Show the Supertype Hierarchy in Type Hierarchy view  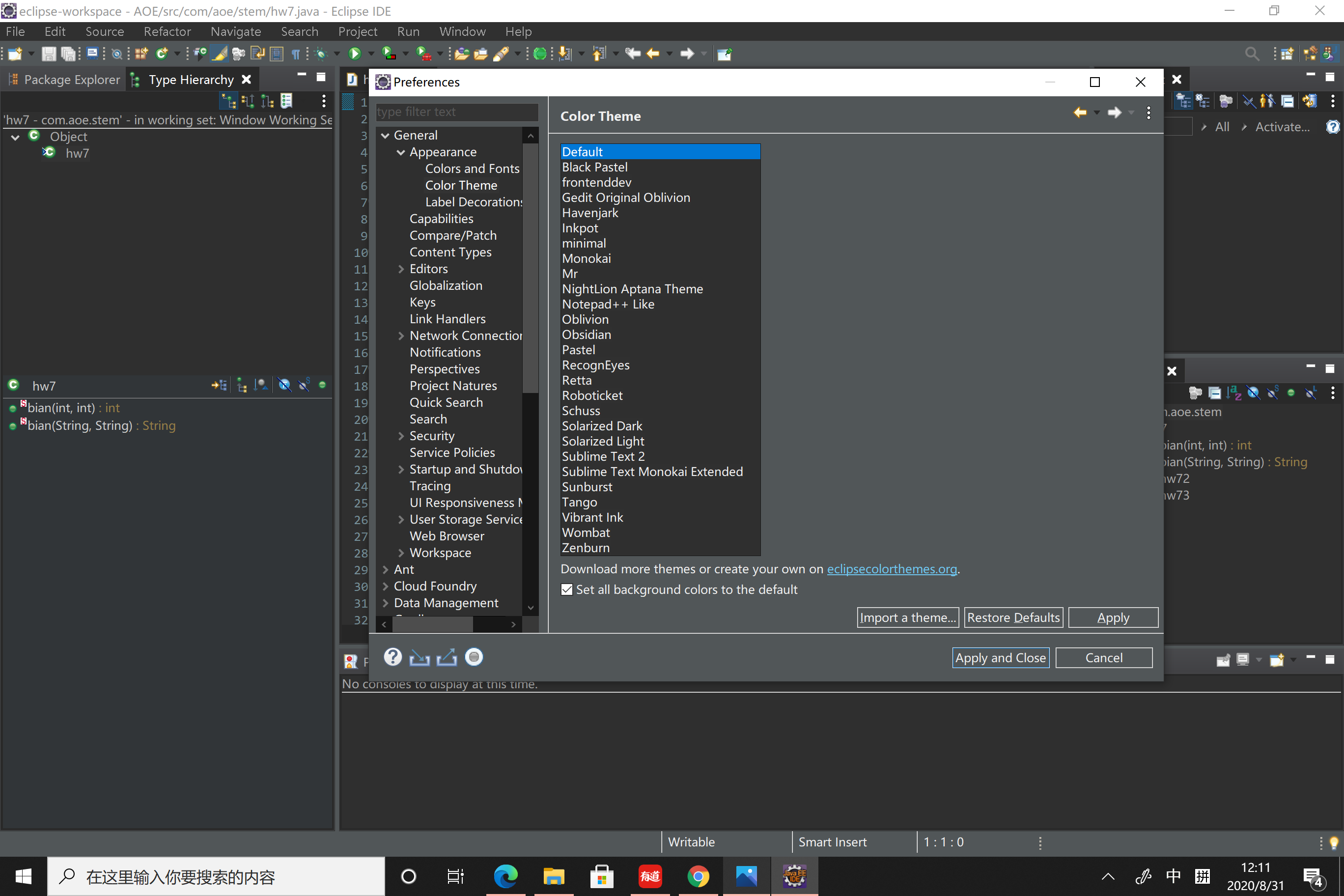(248, 101)
